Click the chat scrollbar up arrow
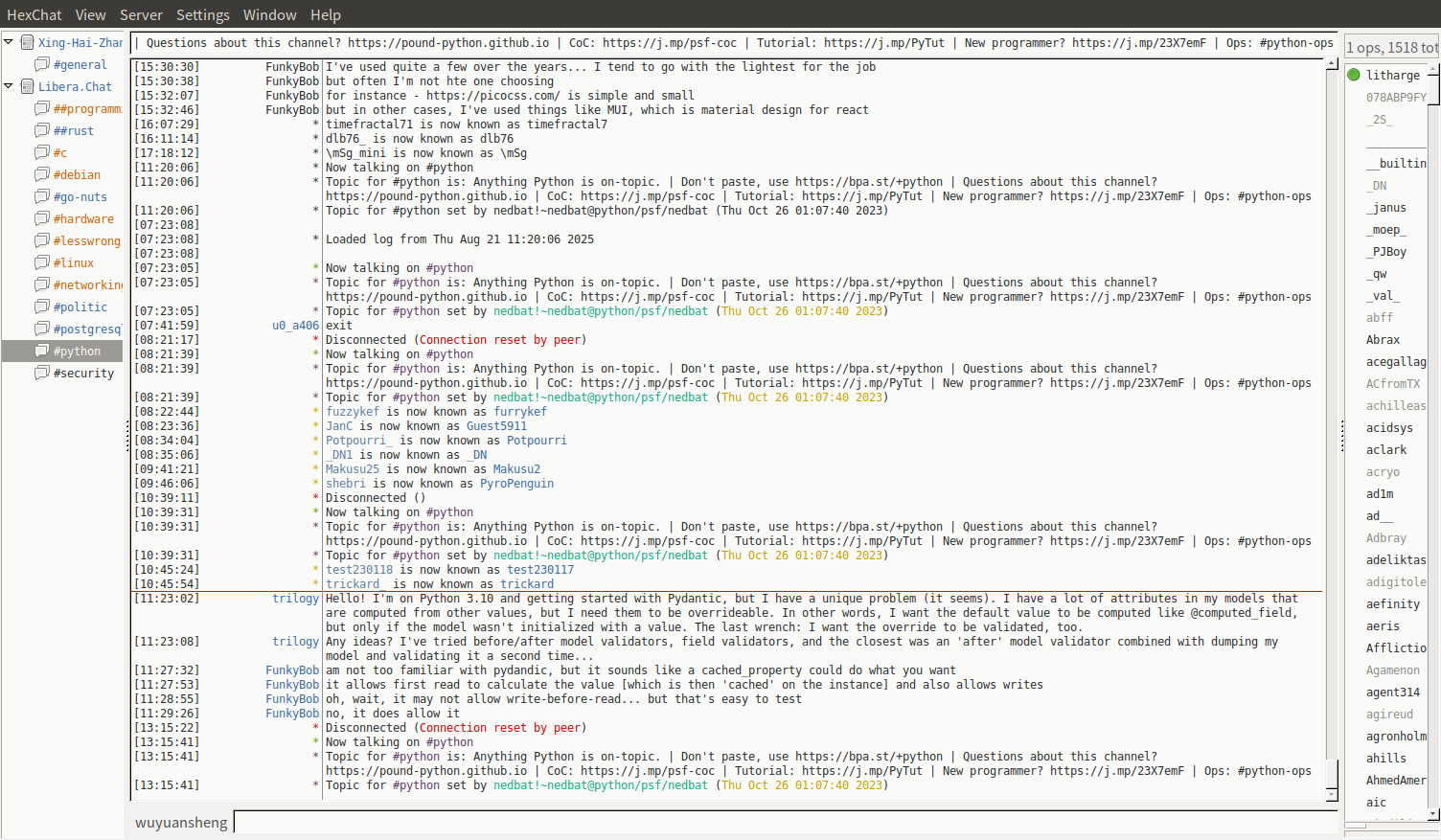The width and height of the screenshot is (1441, 840). (1332, 63)
